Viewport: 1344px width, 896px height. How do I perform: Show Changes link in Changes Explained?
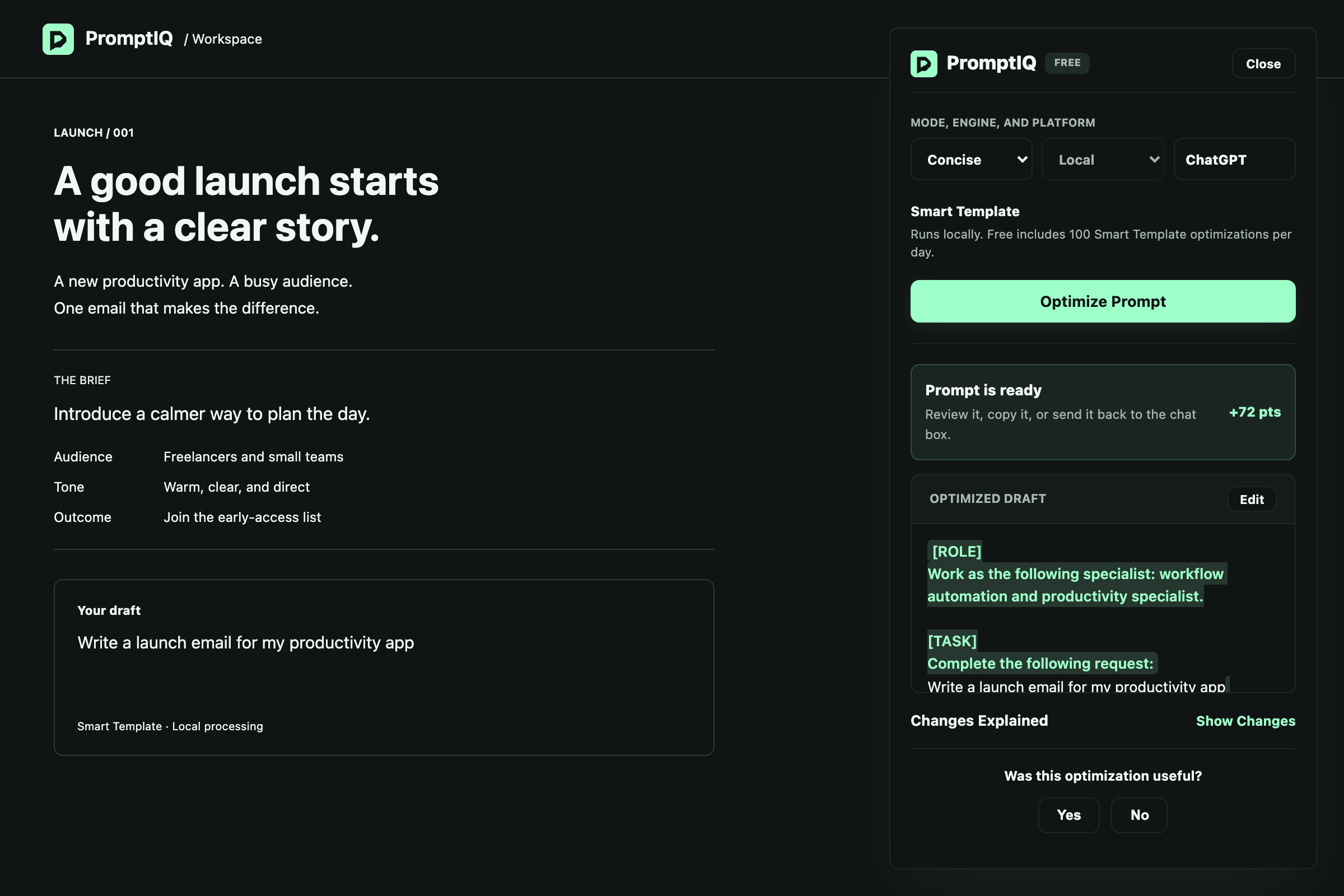(x=1245, y=721)
